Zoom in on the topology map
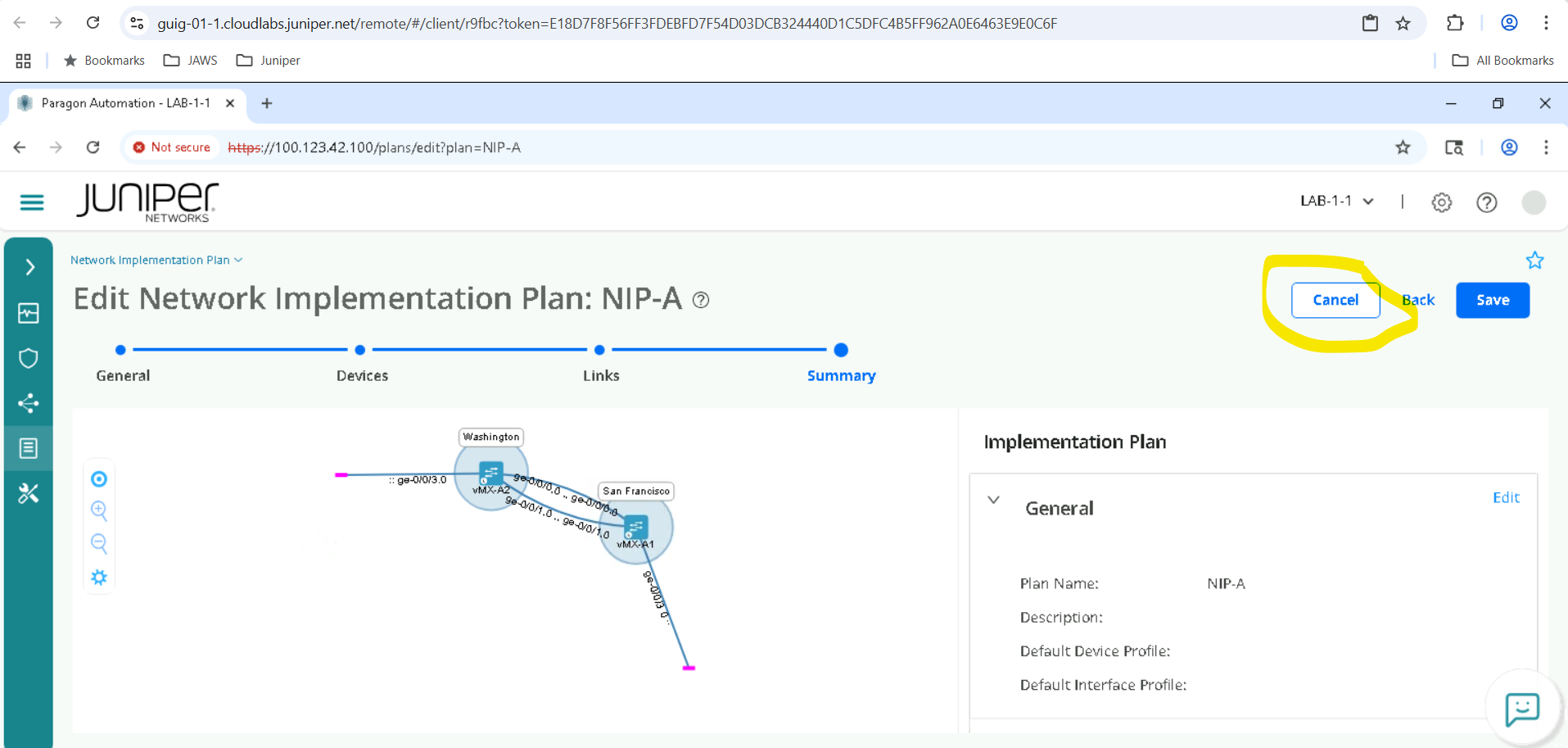1568x748 pixels. (99, 510)
